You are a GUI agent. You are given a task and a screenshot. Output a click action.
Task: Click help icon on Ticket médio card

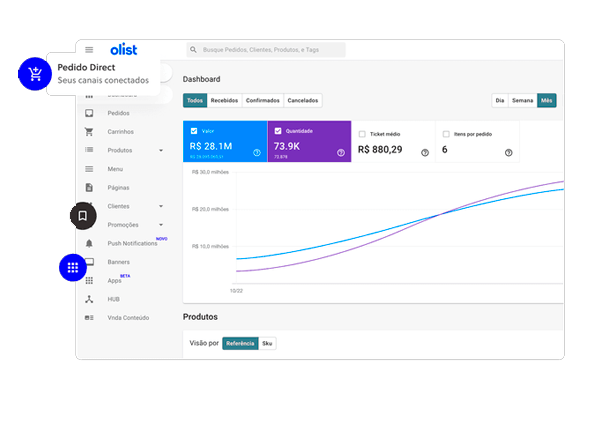tap(425, 153)
